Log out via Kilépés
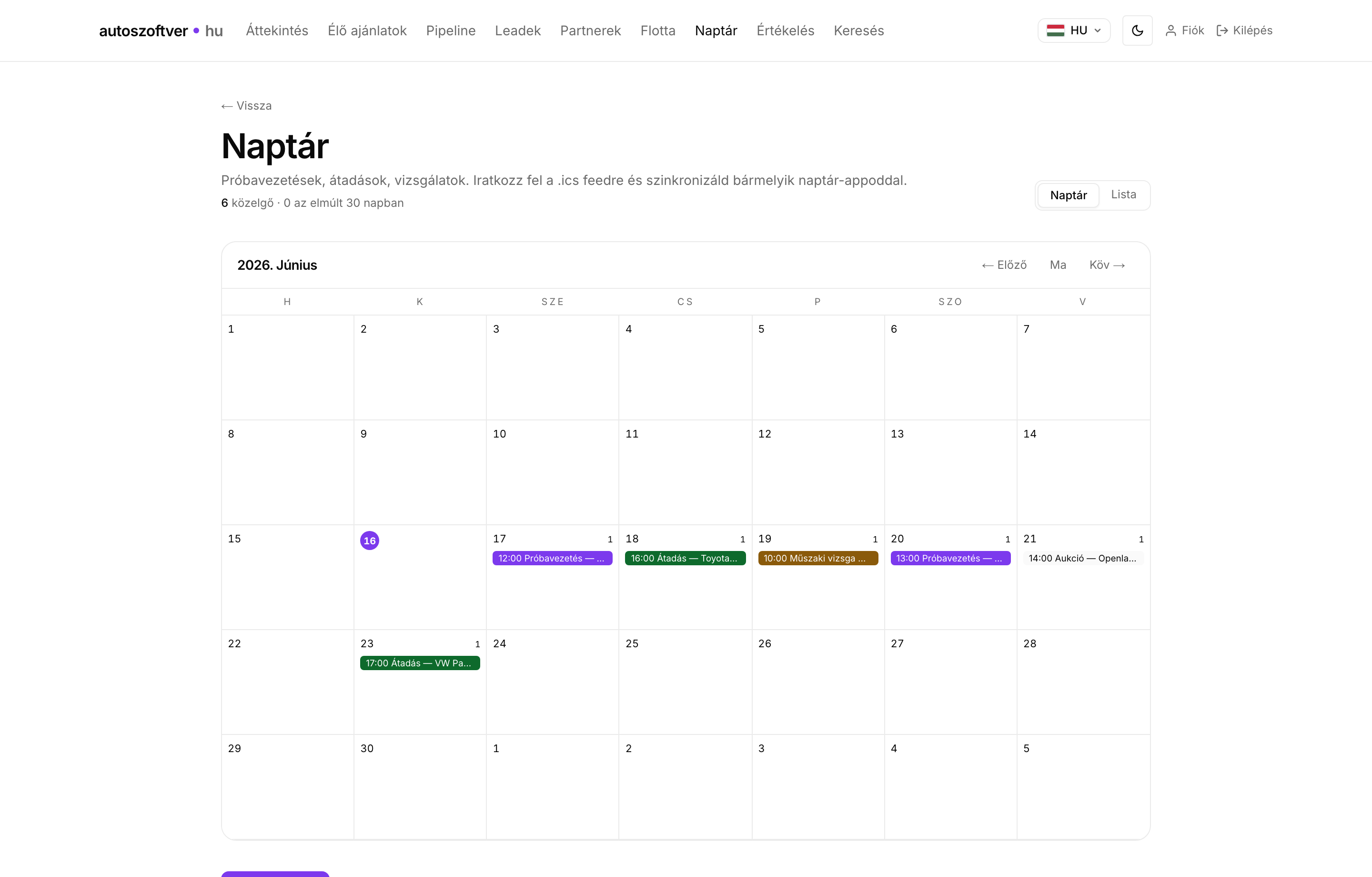Image resolution: width=1372 pixels, height=877 pixels. (1244, 31)
